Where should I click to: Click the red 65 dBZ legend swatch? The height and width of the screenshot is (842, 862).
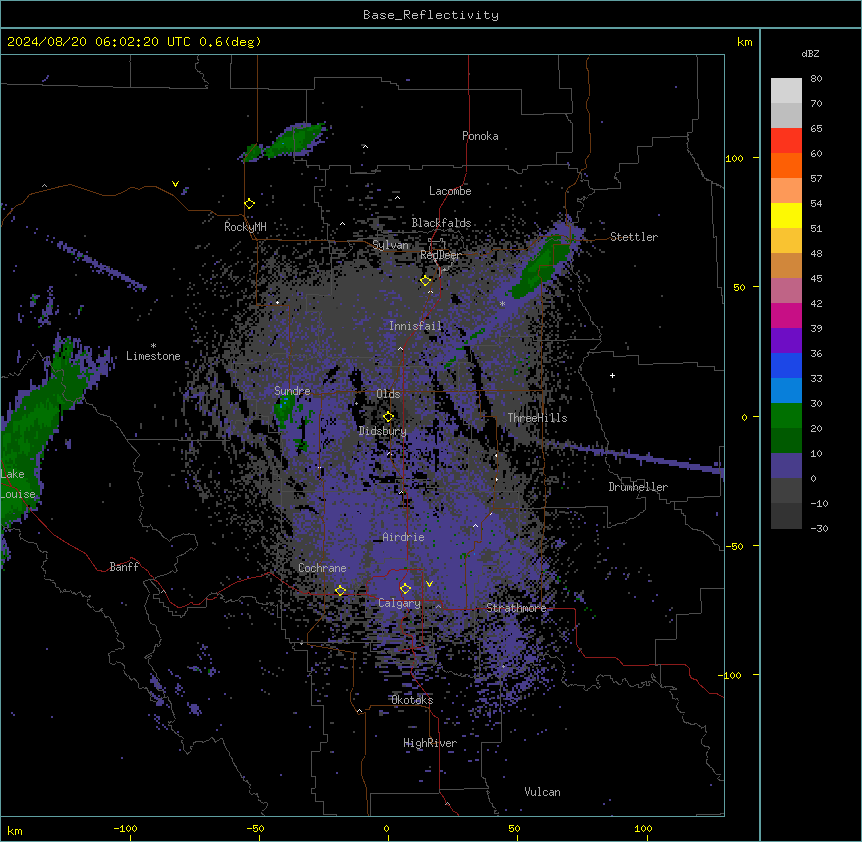coord(786,141)
